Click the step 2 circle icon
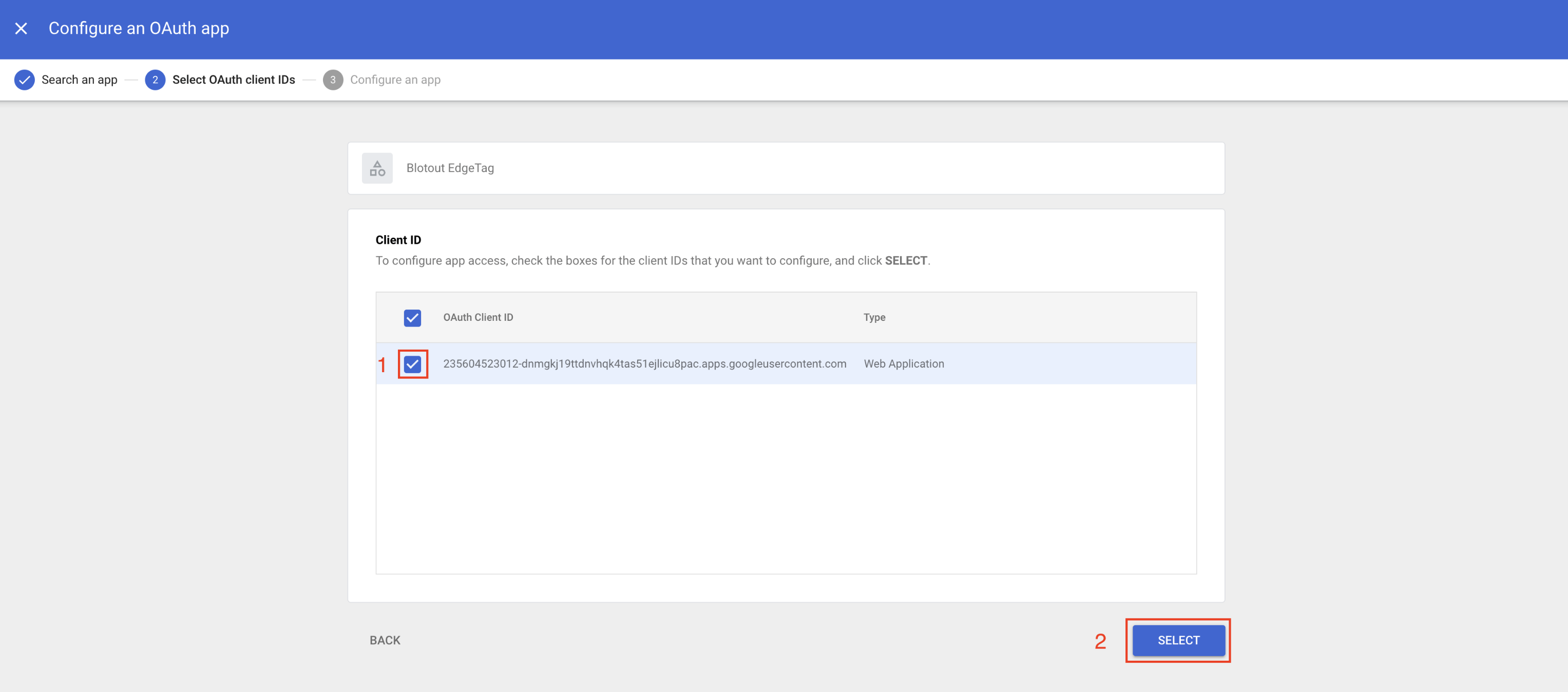The width and height of the screenshot is (1568, 692). [x=155, y=80]
